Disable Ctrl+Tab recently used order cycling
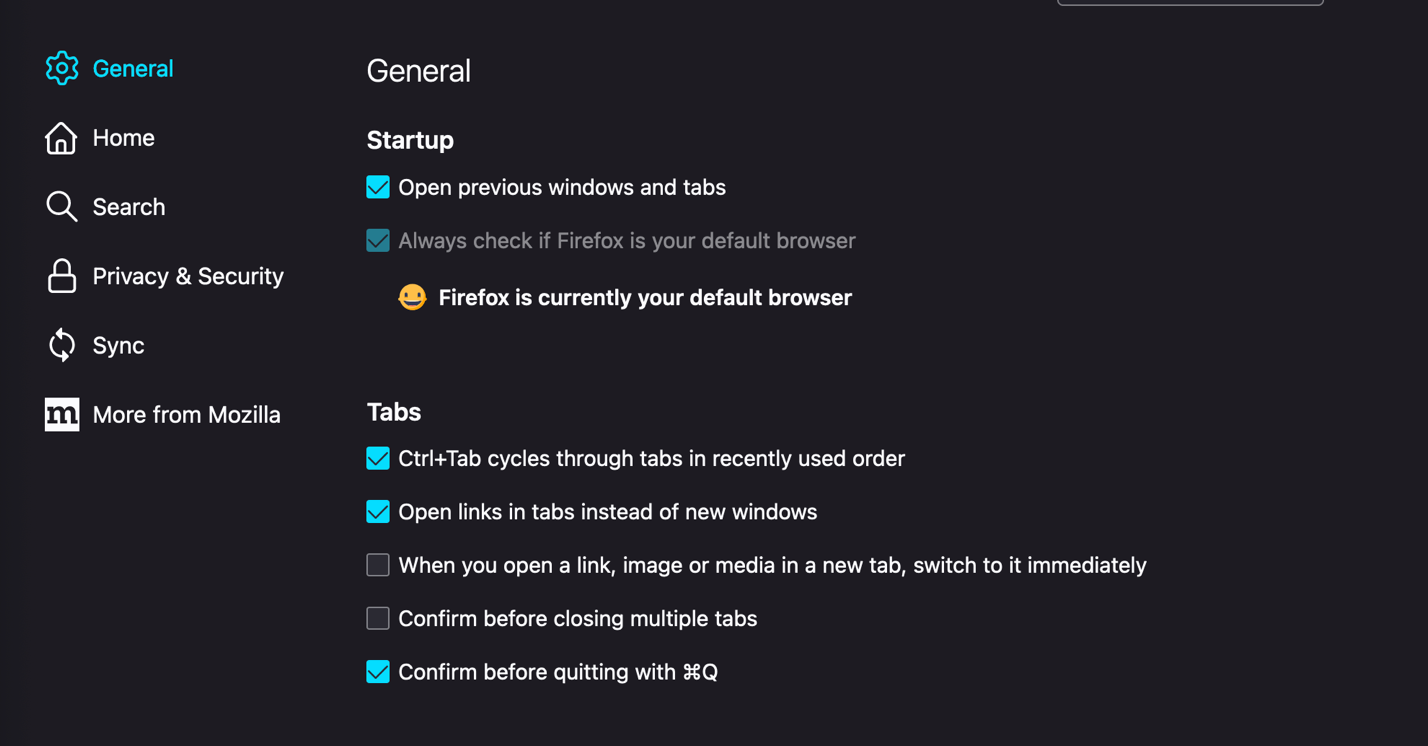1428x746 pixels. 378,458
